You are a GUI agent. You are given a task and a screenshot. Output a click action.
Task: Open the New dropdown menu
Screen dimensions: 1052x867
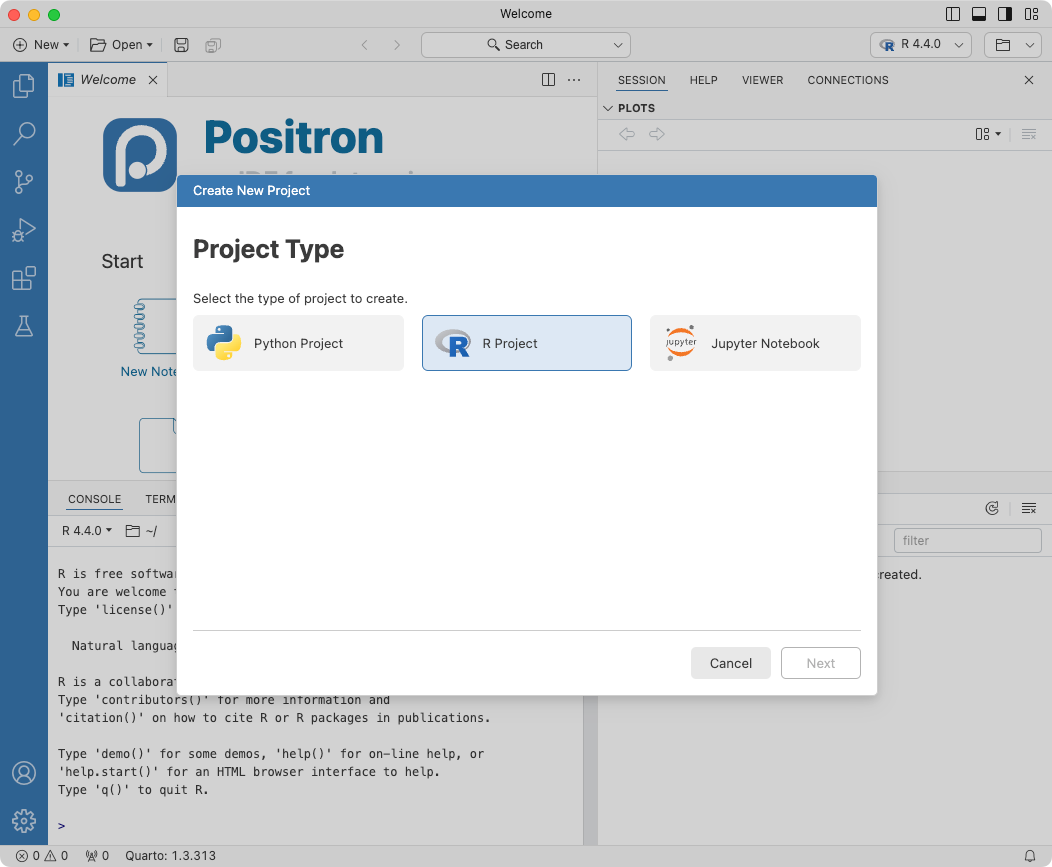click(40, 44)
